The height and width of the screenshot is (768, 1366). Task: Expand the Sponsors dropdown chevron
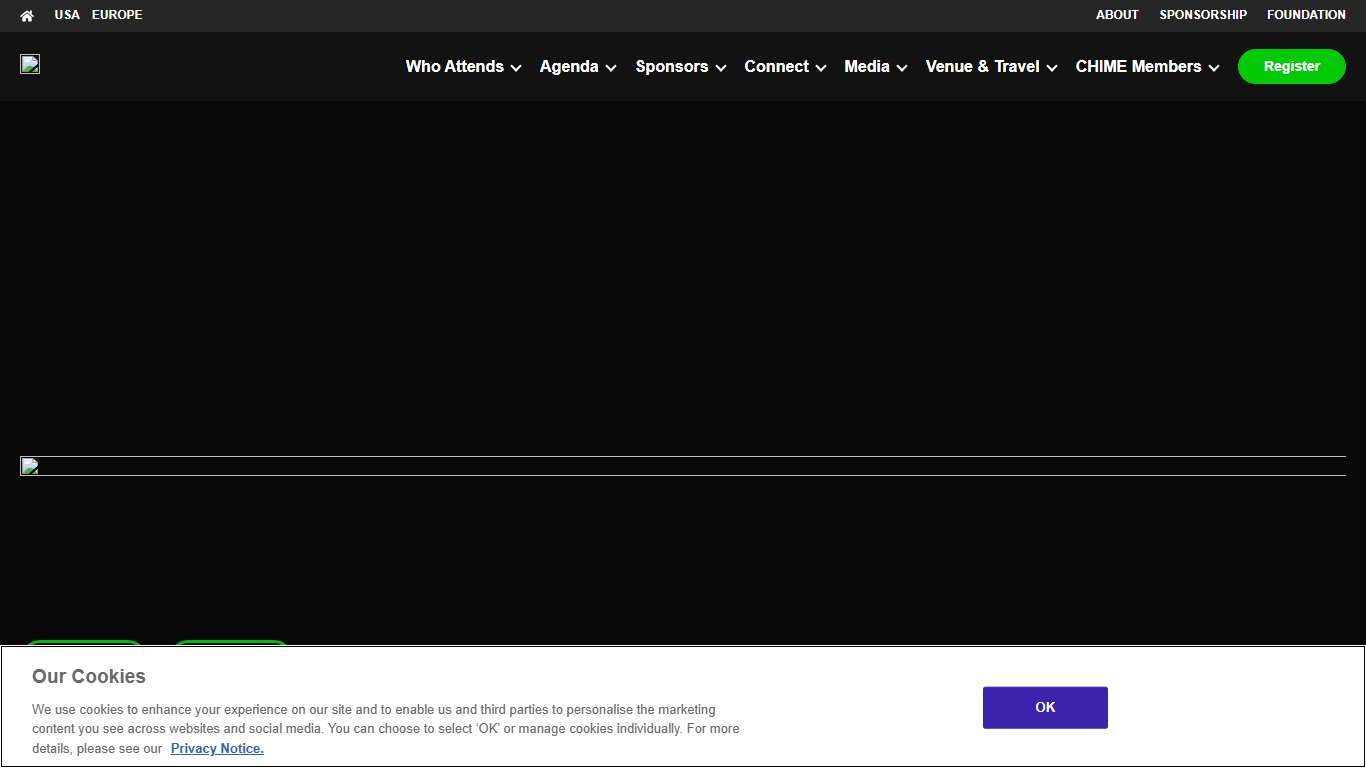coord(721,67)
